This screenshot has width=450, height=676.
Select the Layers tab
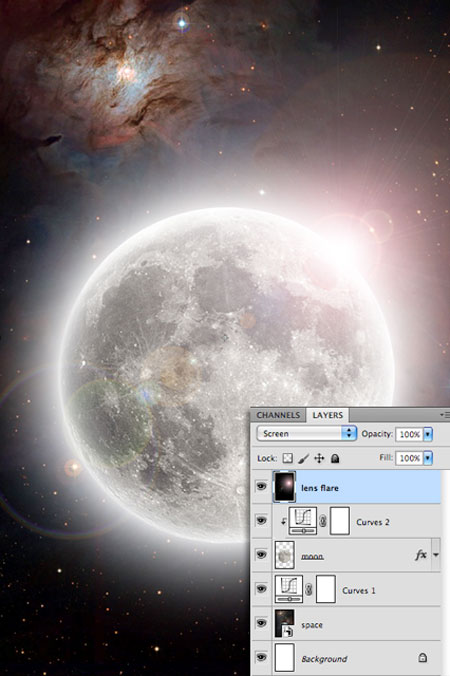click(x=328, y=415)
